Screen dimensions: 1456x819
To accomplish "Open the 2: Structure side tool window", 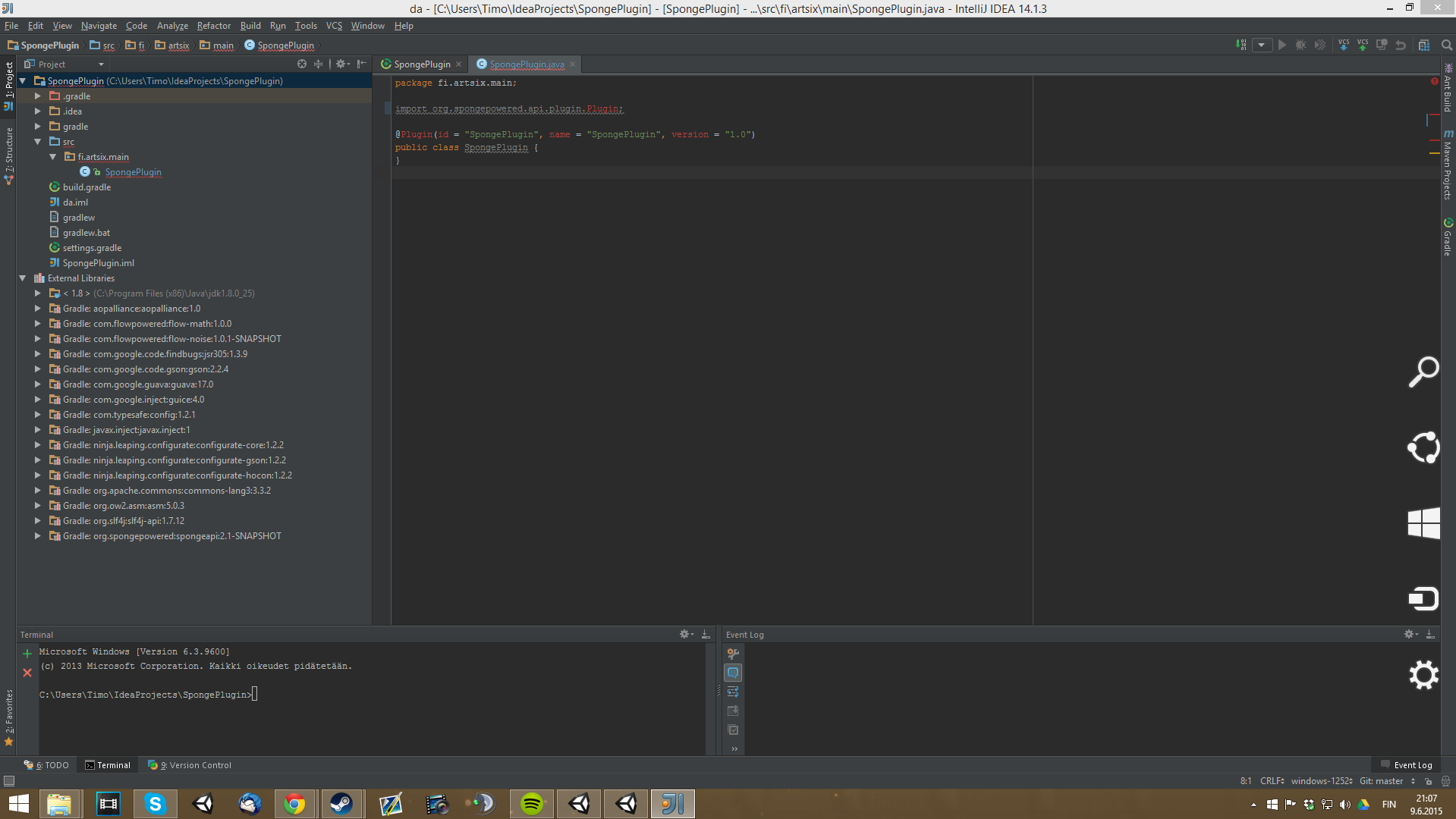I will [x=9, y=156].
